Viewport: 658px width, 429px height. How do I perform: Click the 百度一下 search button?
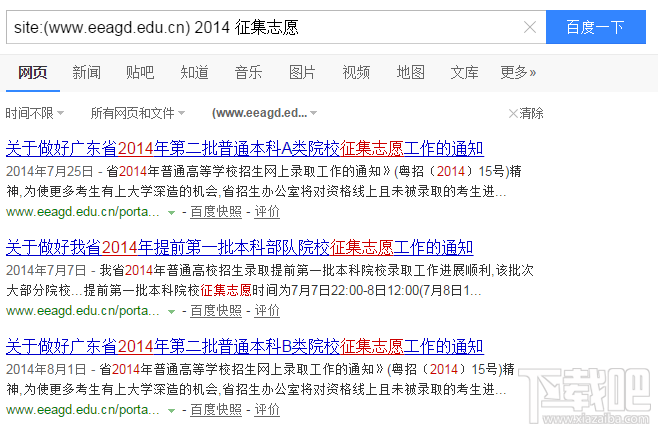click(x=595, y=27)
